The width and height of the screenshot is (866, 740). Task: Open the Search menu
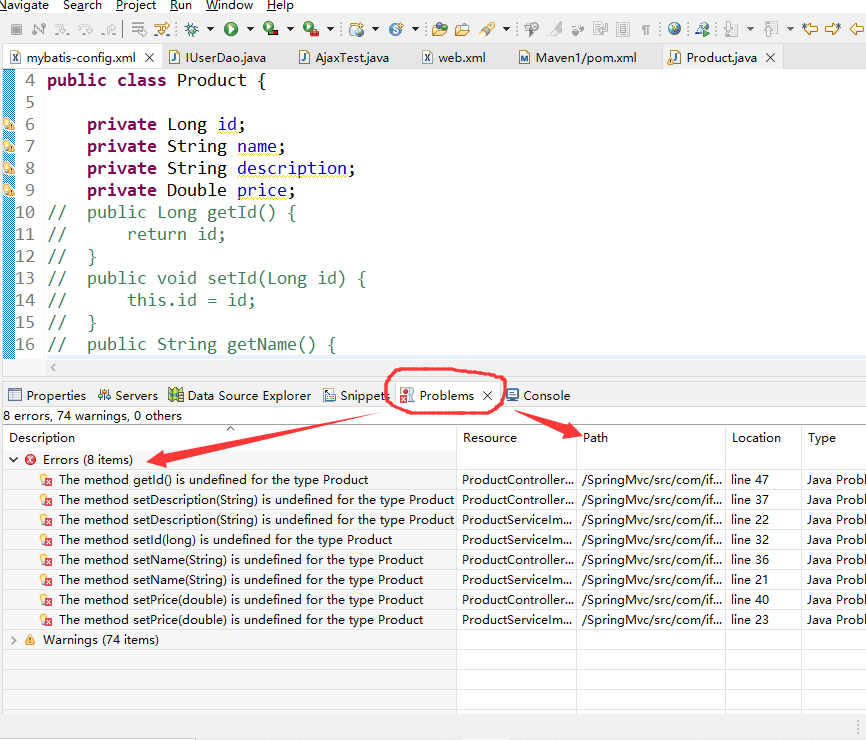point(82,6)
